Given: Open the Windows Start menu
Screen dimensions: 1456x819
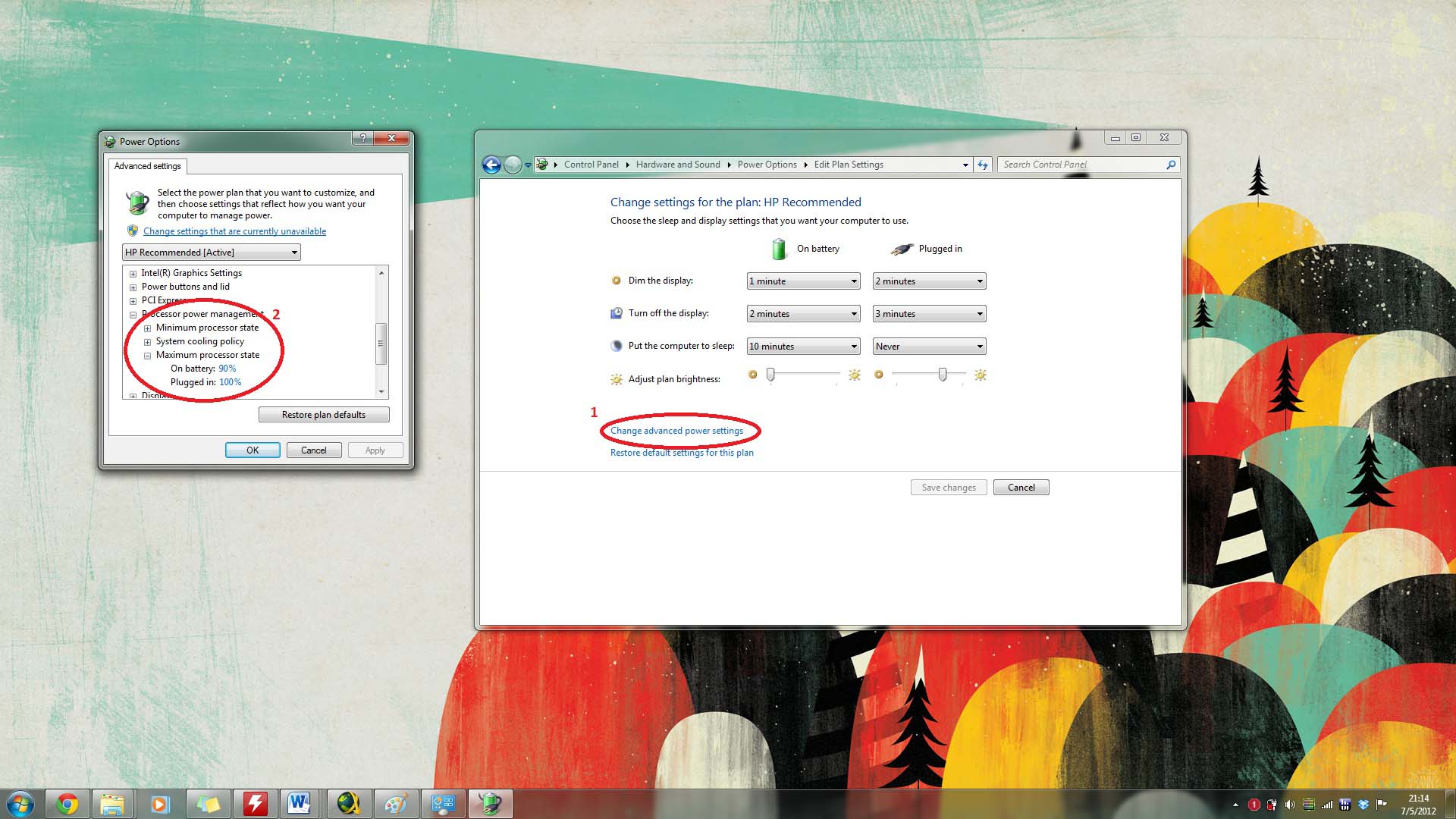Looking at the screenshot, I should click(20, 804).
